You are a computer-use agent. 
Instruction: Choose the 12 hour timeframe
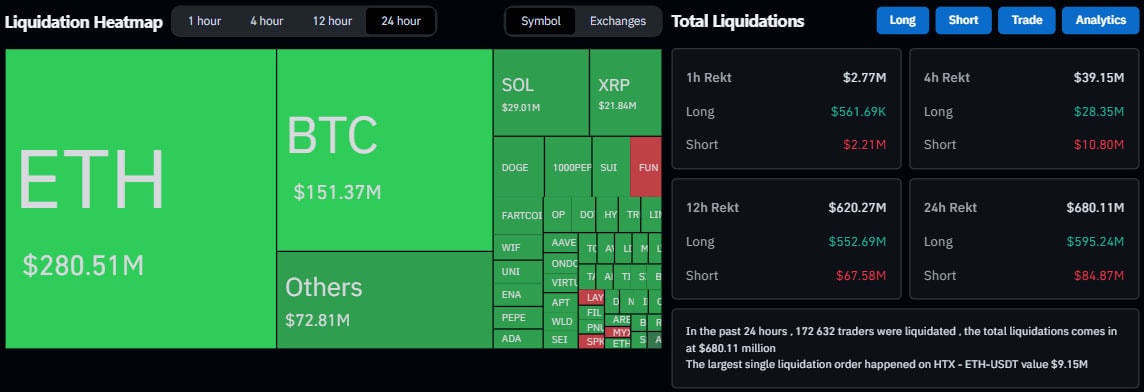point(332,20)
